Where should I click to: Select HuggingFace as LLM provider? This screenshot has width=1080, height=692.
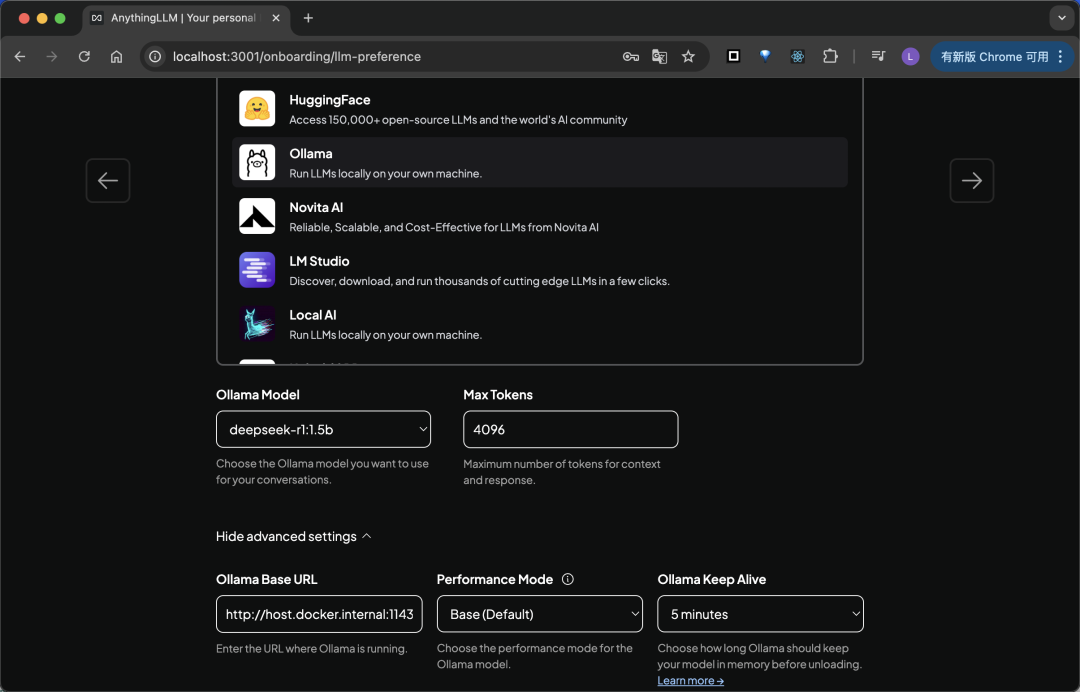coord(539,109)
